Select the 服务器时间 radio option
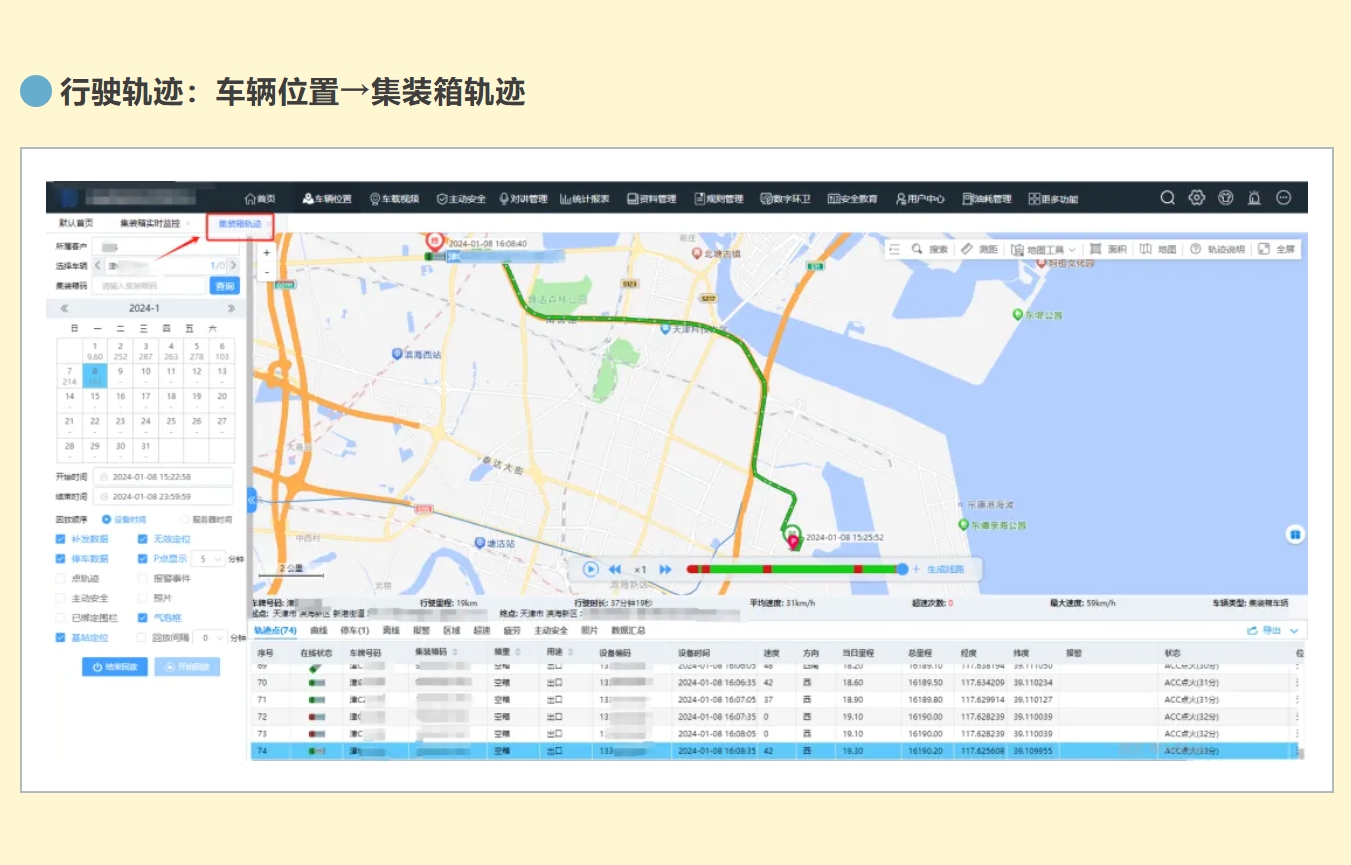The height and width of the screenshot is (865, 1351). [184, 520]
